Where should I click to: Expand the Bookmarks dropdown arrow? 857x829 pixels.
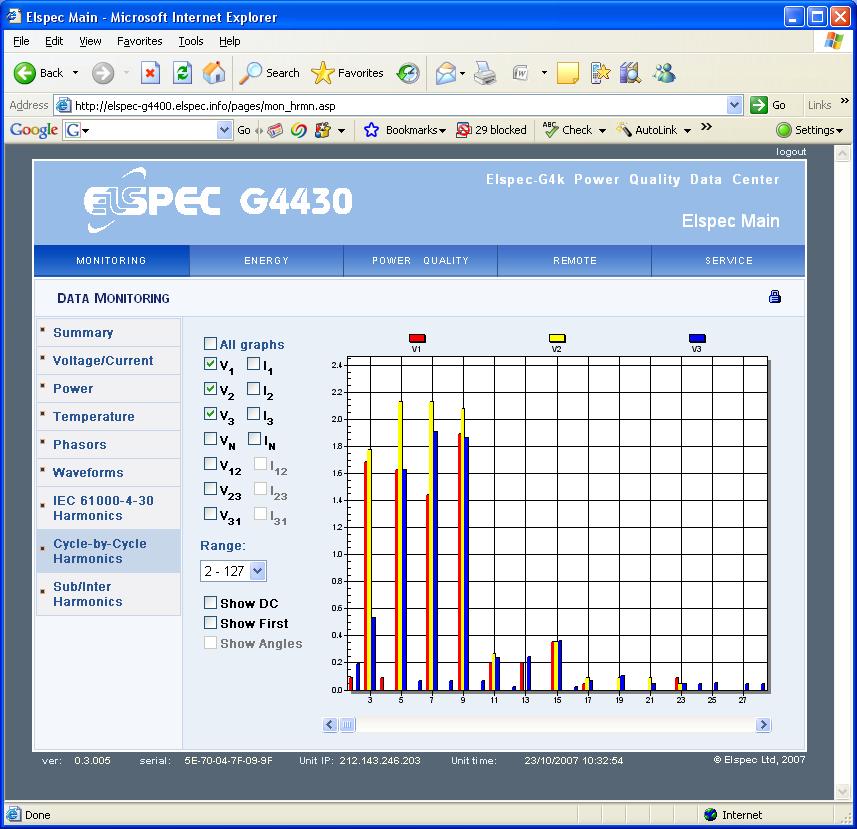pos(442,131)
